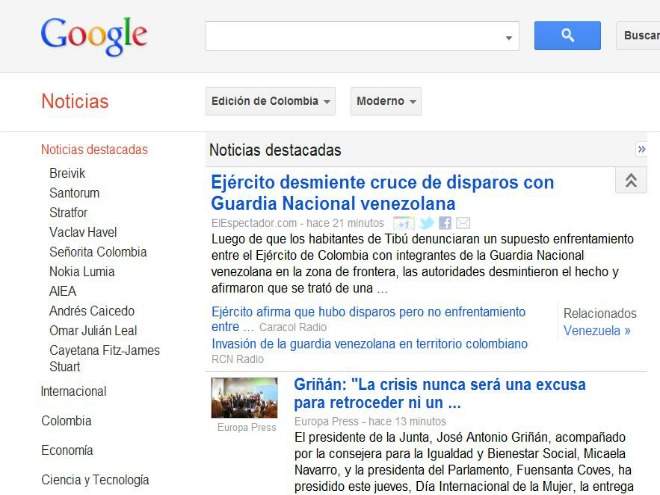
Task: Open the related Venezuela » link
Action: [597, 330]
